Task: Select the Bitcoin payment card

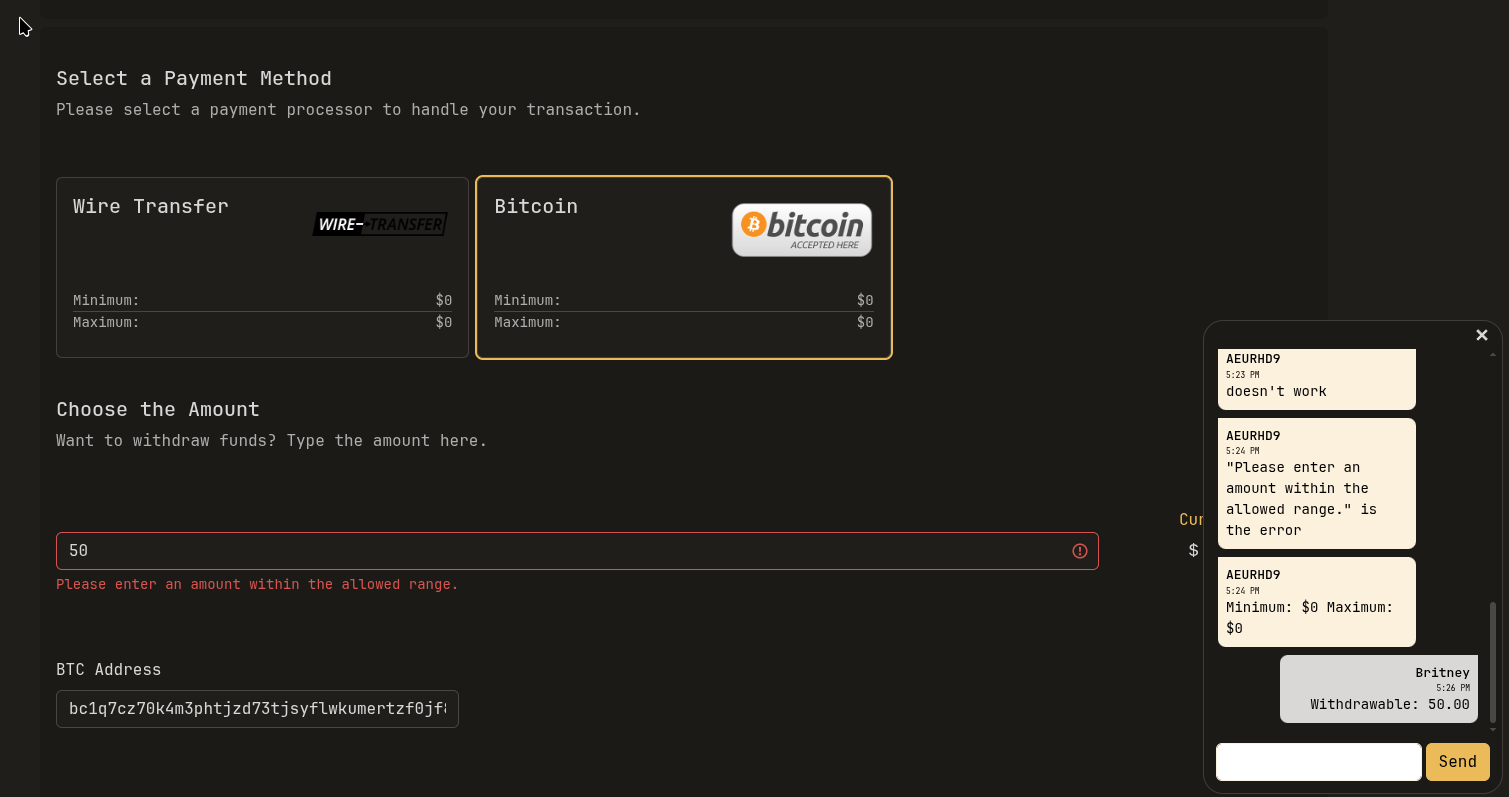Action: [684, 267]
